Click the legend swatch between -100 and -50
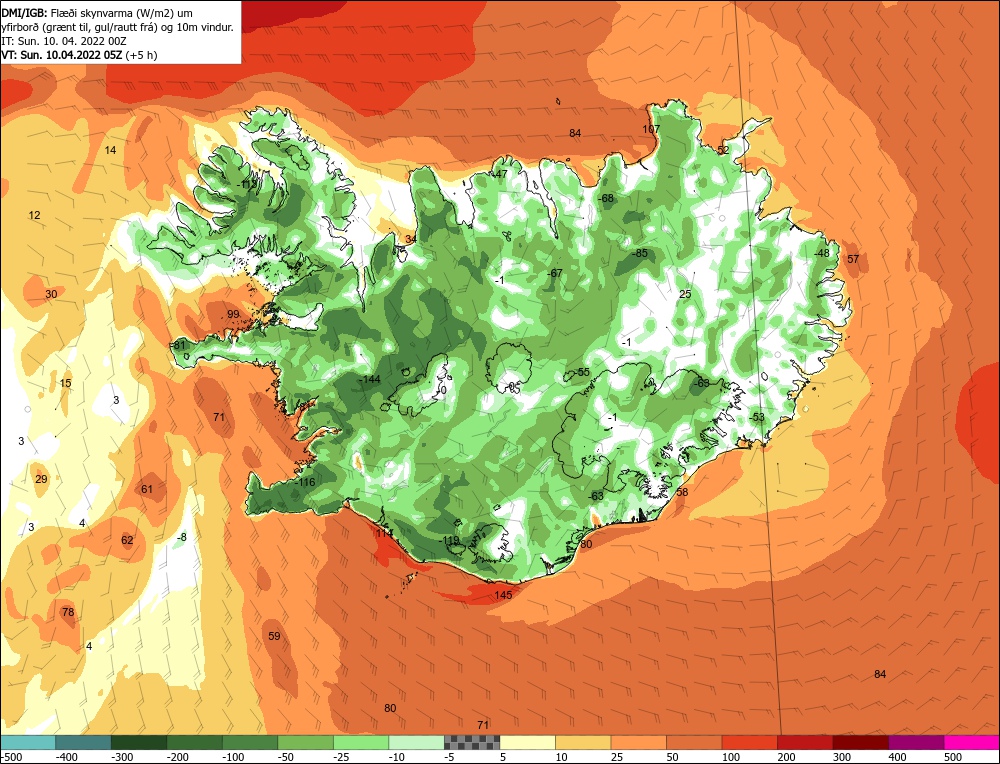 tap(250, 742)
